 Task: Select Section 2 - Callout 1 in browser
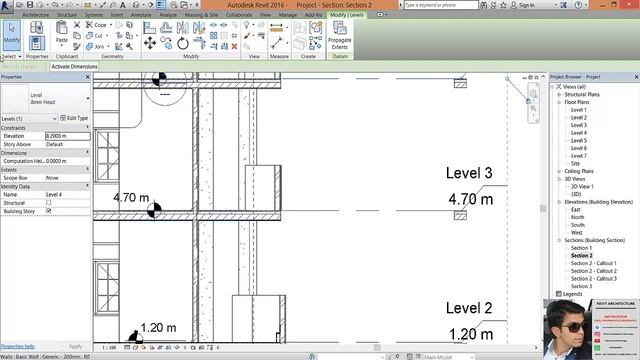click(593, 263)
